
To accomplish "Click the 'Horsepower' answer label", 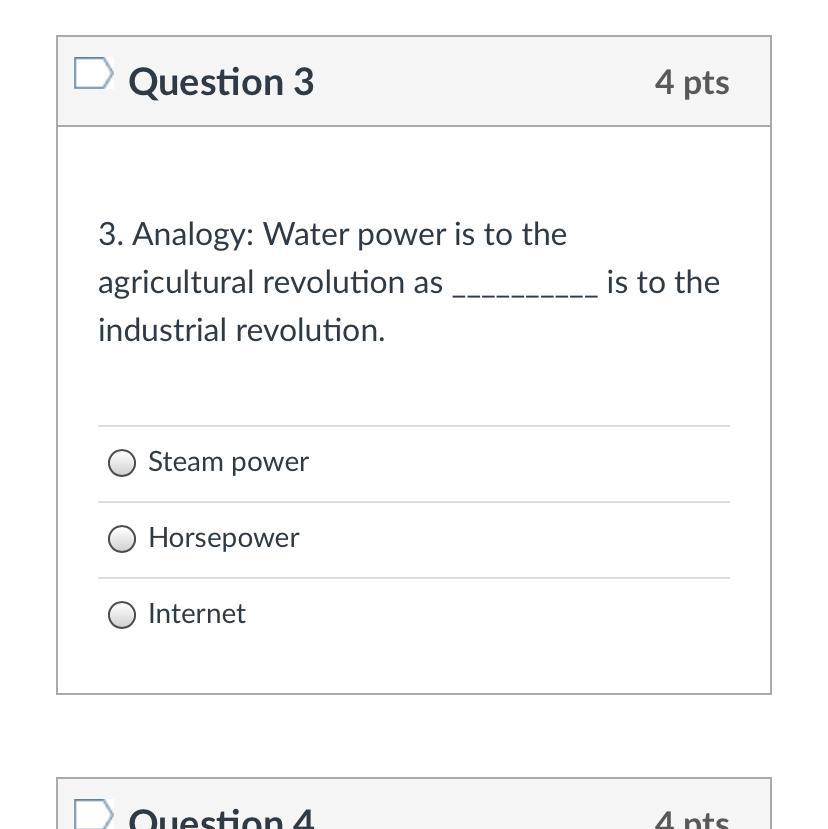I will [x=223, y=538].
